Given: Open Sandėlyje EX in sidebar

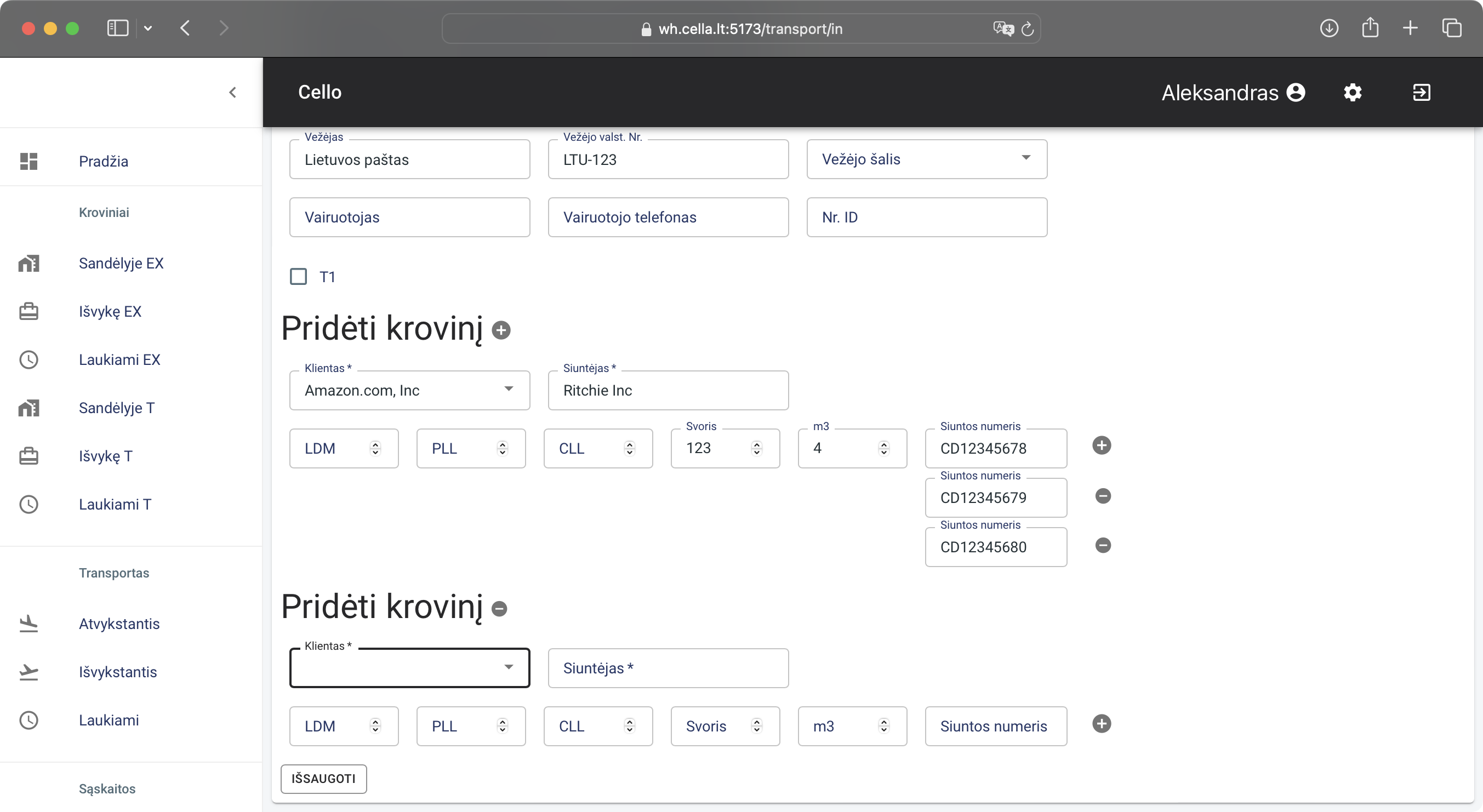Looking at the screenshot, I should click(121, 263).
